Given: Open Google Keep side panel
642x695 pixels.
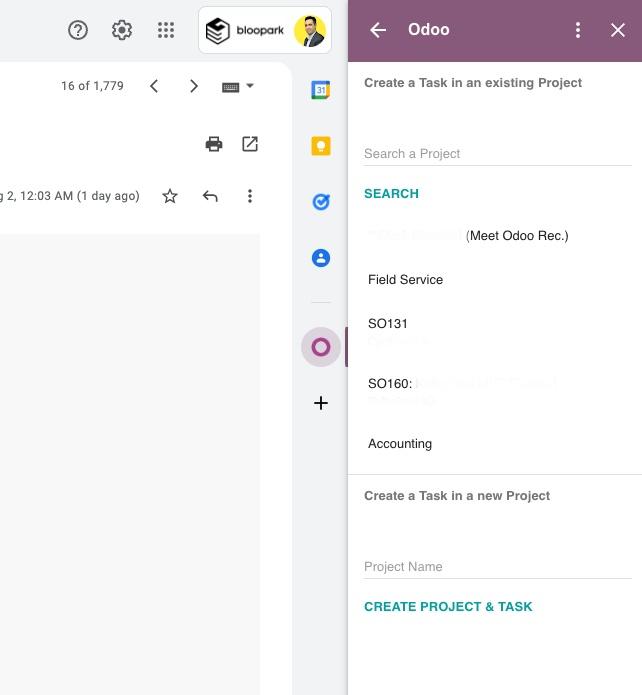Looking at the screenshot, I should [321, 146].
